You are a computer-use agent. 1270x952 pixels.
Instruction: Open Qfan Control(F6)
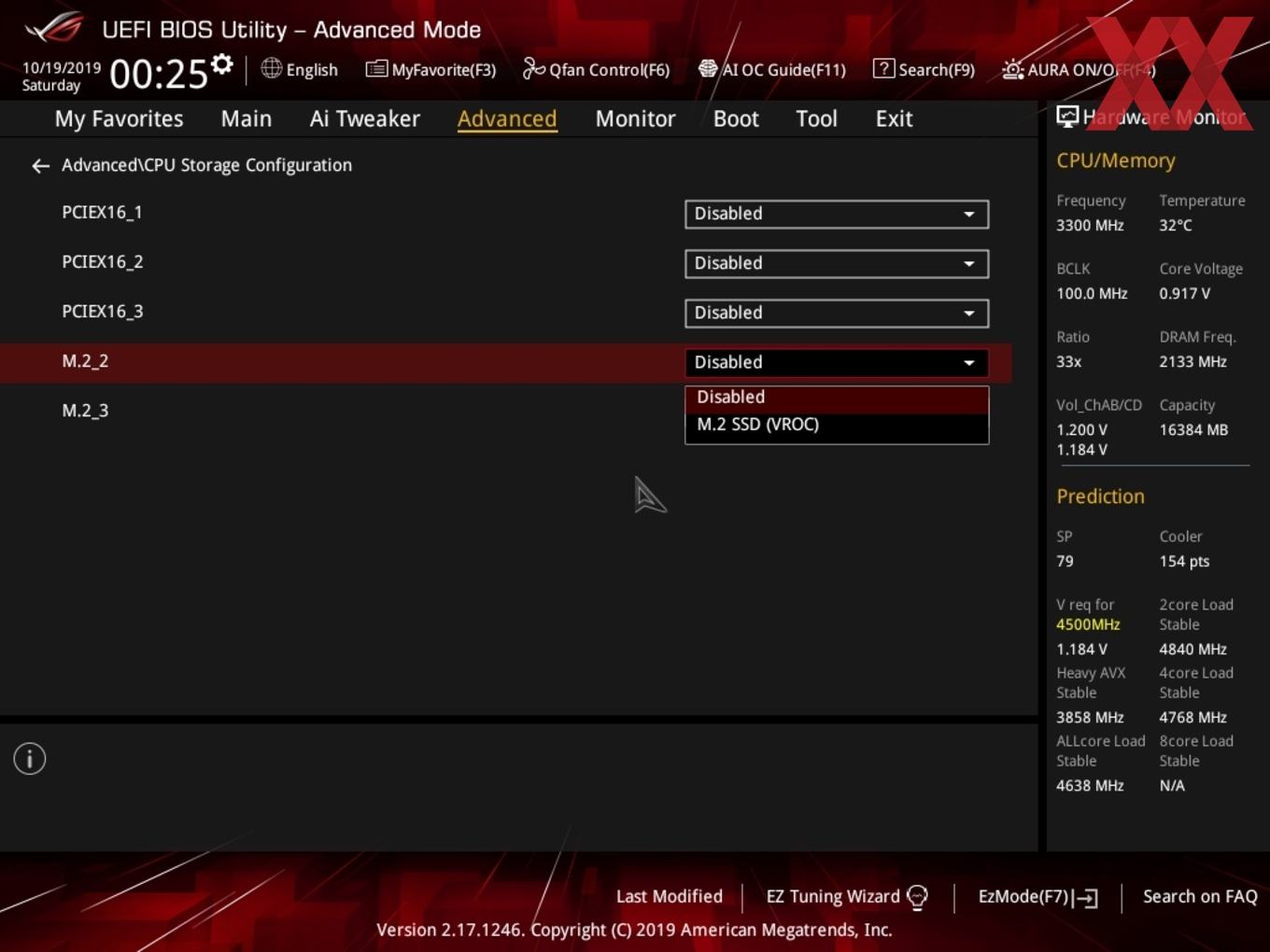tap(609, 70)
